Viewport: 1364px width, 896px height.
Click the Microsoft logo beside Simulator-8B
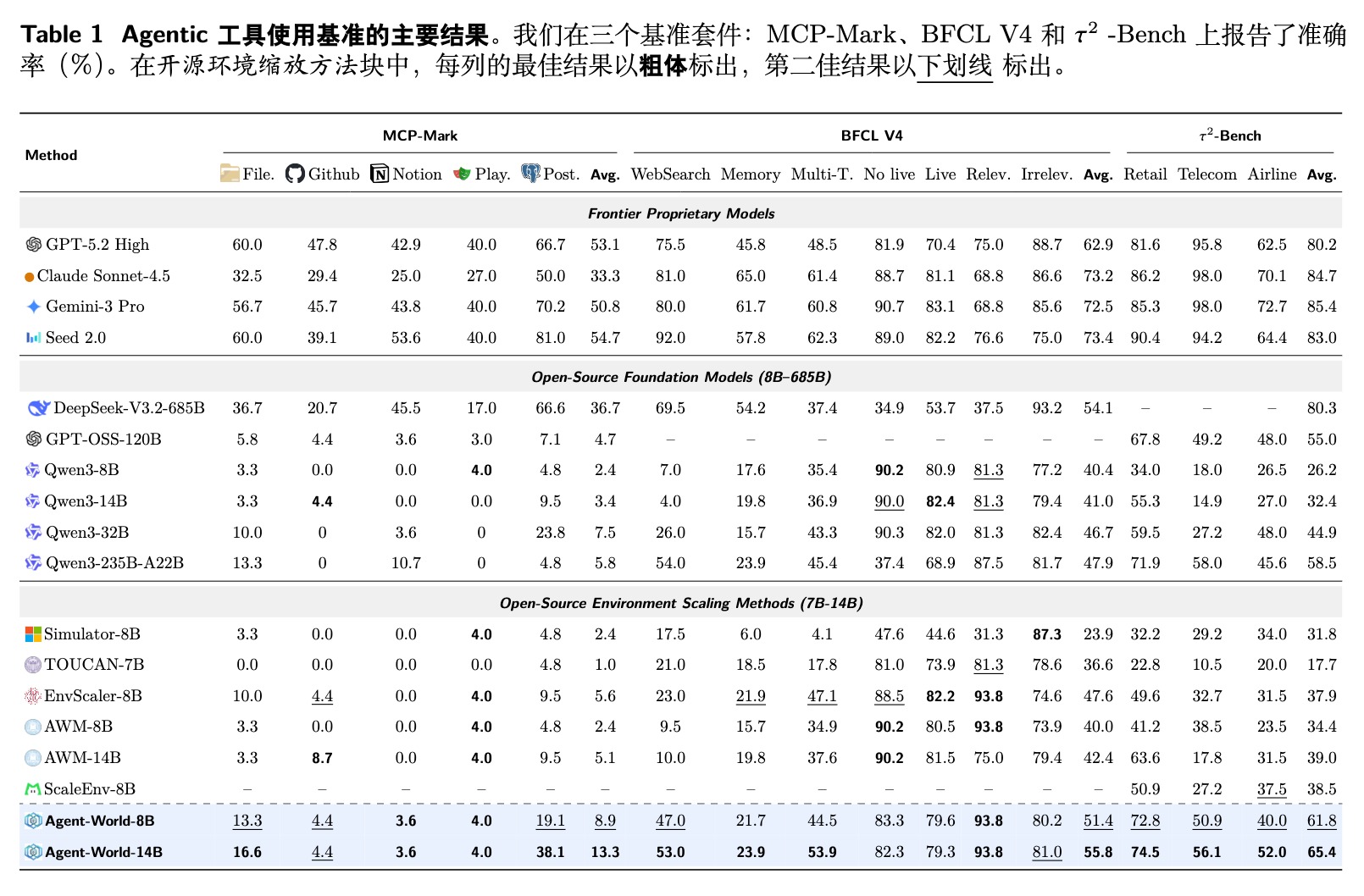click(x=33, y=634)
